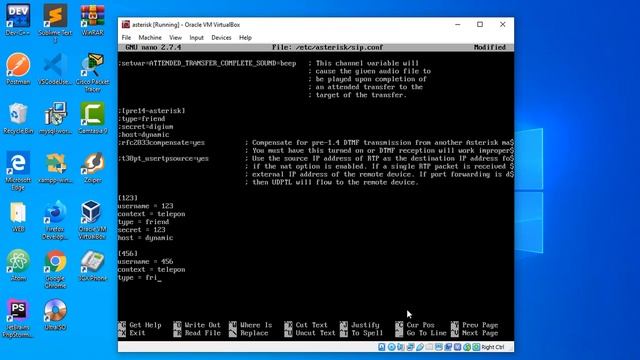Minimize the VirtualBox asterisk window

[x=458, y=24]
